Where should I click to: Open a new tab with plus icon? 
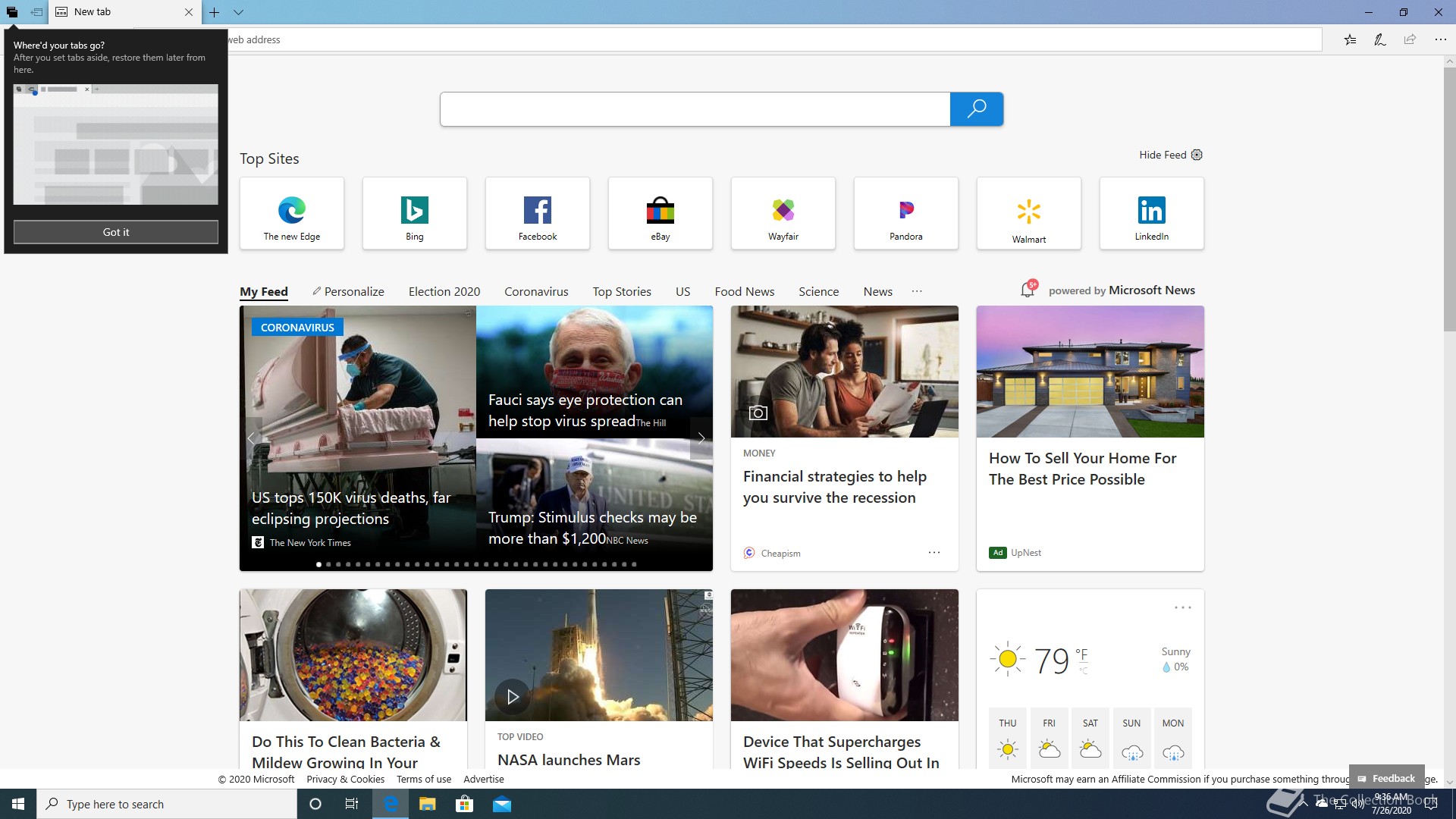tap(215, 12)
